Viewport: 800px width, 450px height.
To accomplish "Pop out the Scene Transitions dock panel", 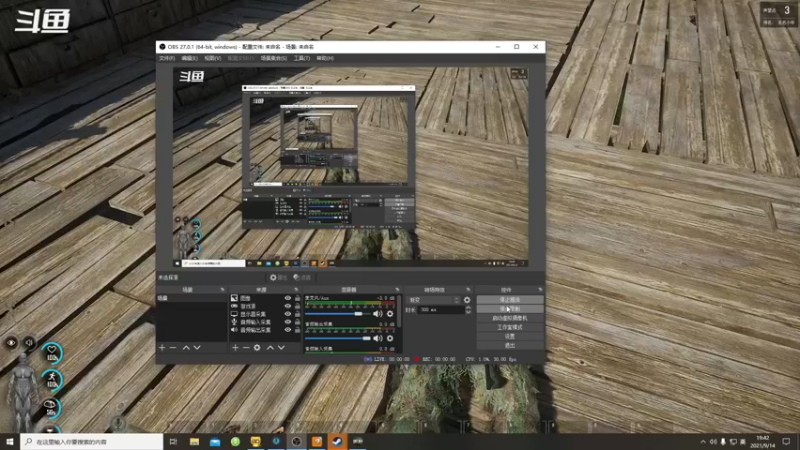I will coord(468,290).
